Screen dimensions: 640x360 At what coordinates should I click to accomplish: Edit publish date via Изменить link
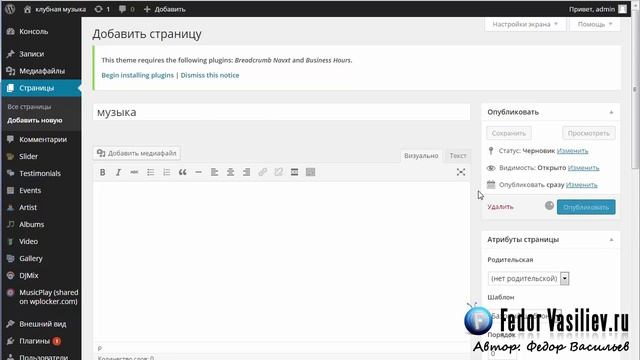point(582,185)
